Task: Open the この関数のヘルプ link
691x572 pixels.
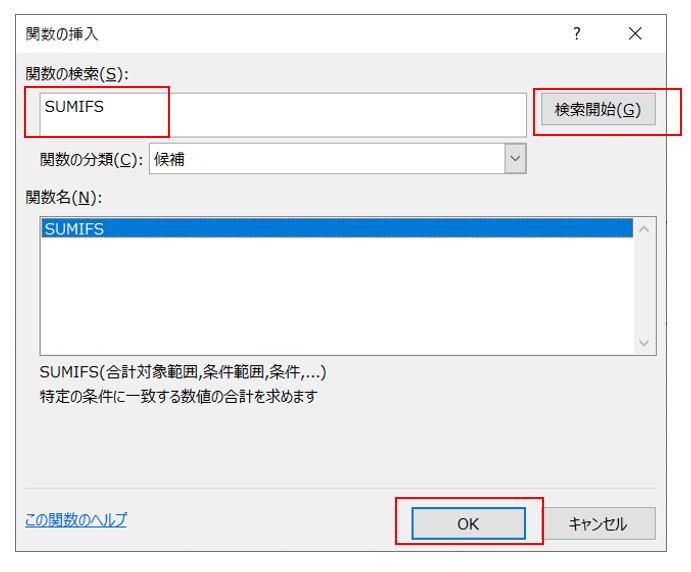Action: pos(76,520)
